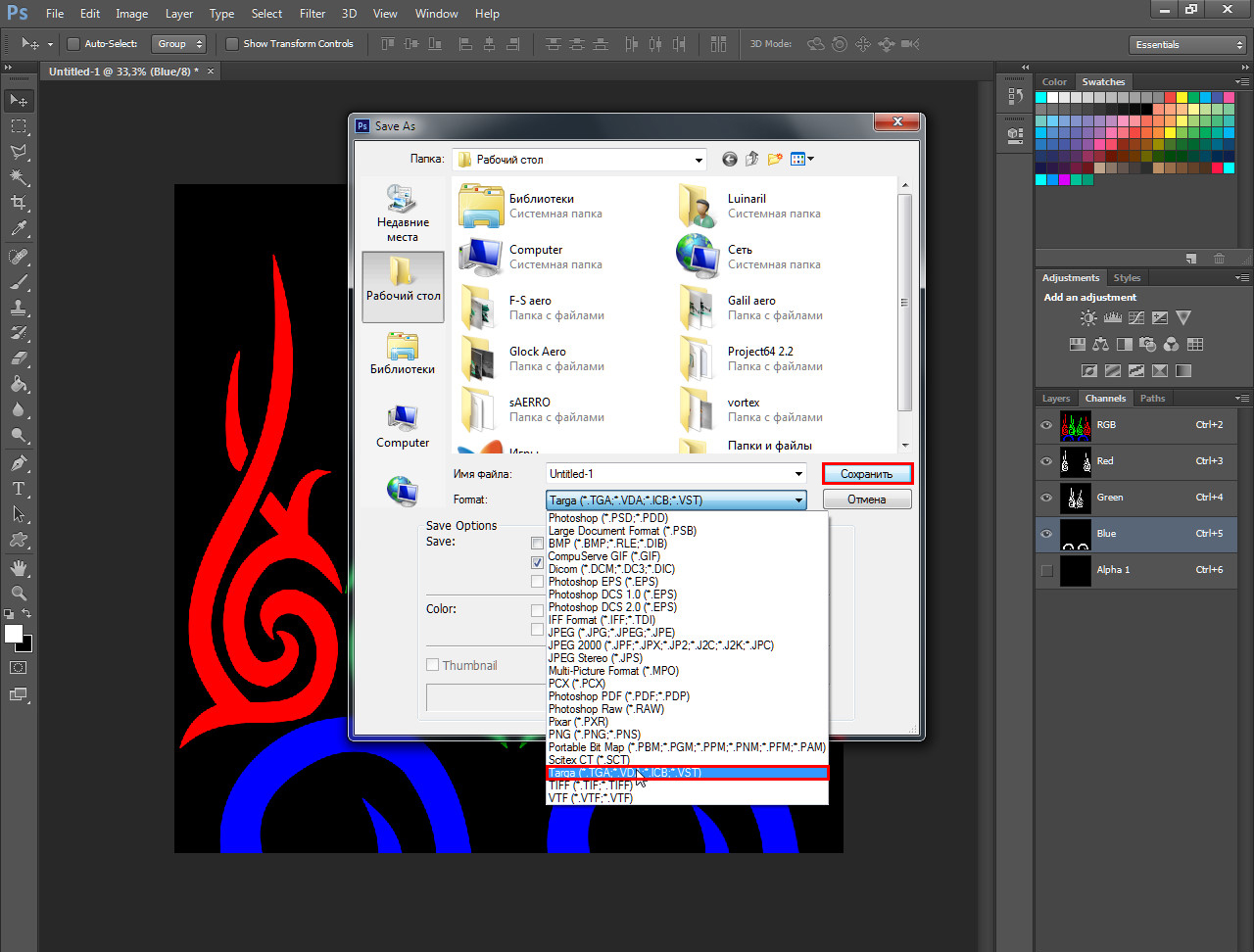This screenshot has width=1254, height=952.
Task: Switch to the Paths tab
Action: [x=1153, y=399]
